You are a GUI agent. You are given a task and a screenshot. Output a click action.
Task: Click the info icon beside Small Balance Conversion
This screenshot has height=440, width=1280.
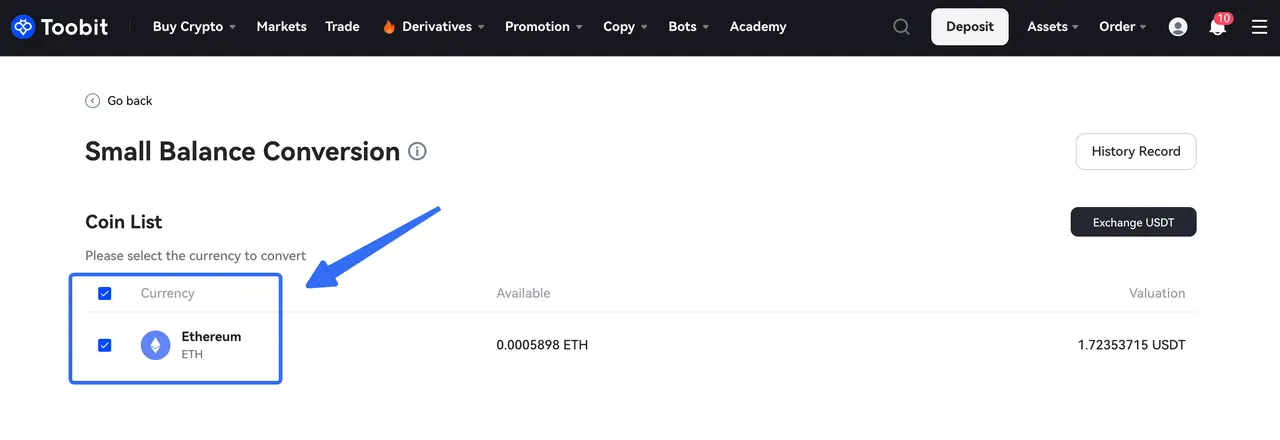[x=417, y=152]
